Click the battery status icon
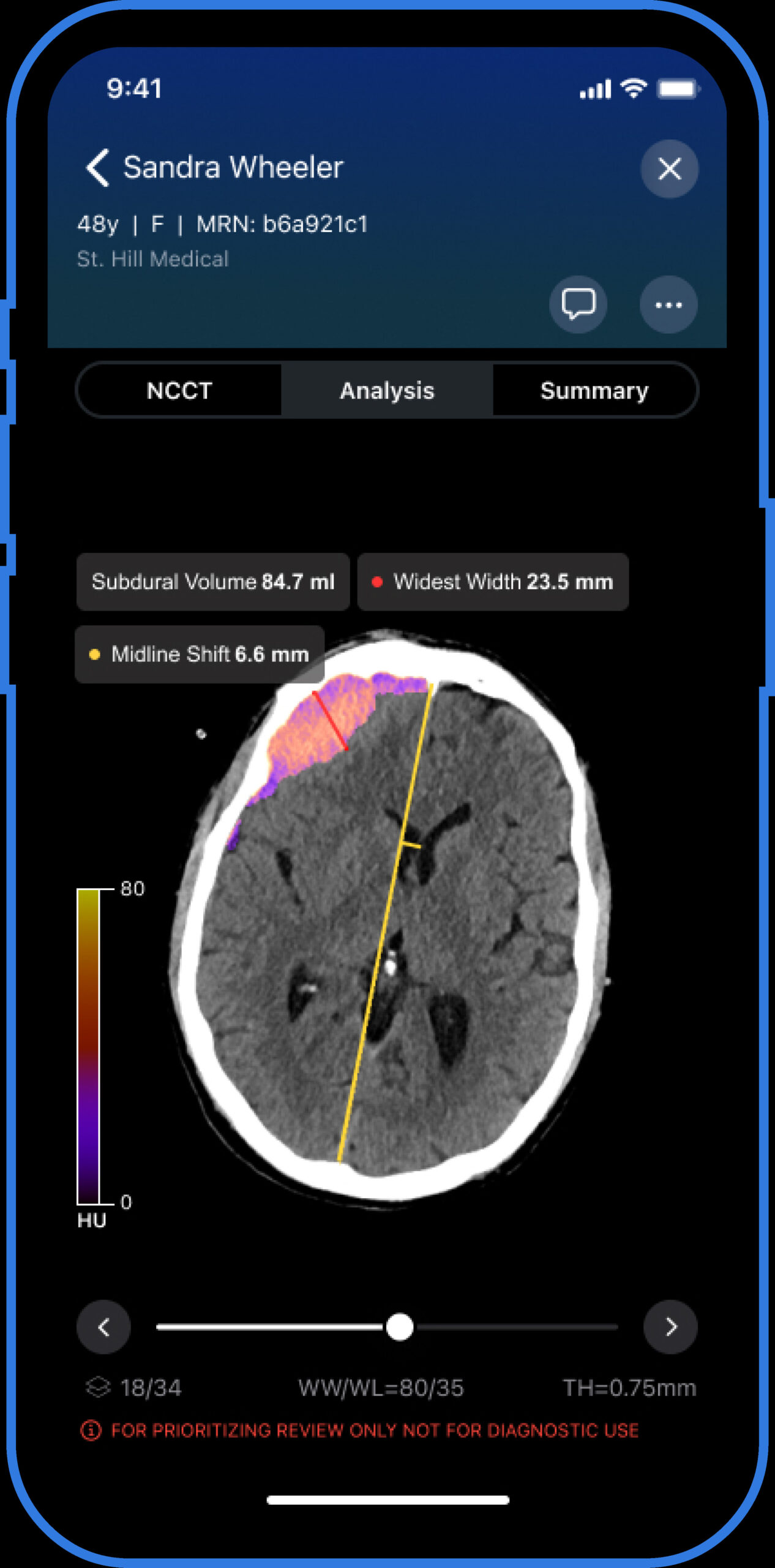This screenshot has width=775, height=1568. [x=678, y=89]
